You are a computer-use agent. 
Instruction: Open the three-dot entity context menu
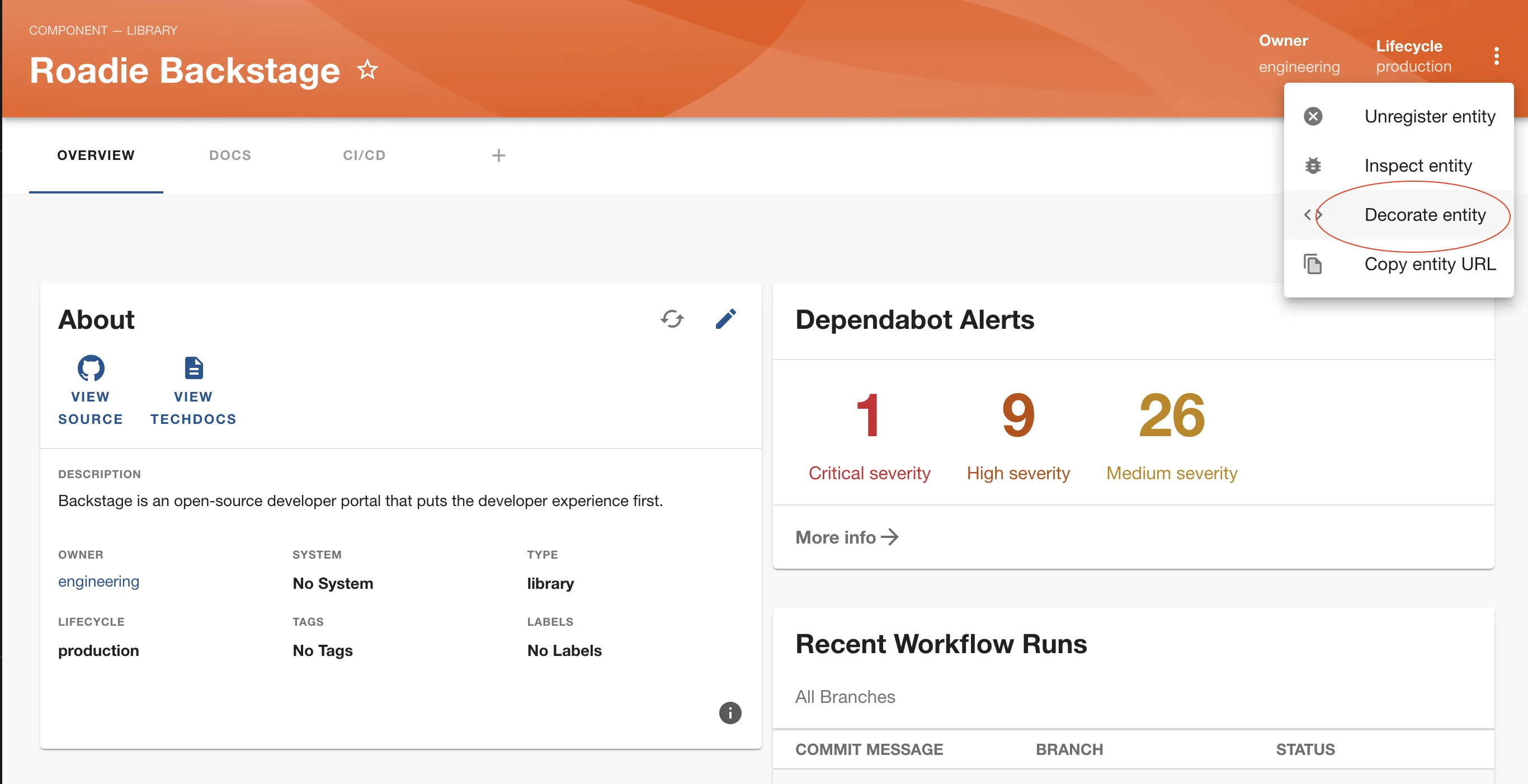pos(1496,56)
